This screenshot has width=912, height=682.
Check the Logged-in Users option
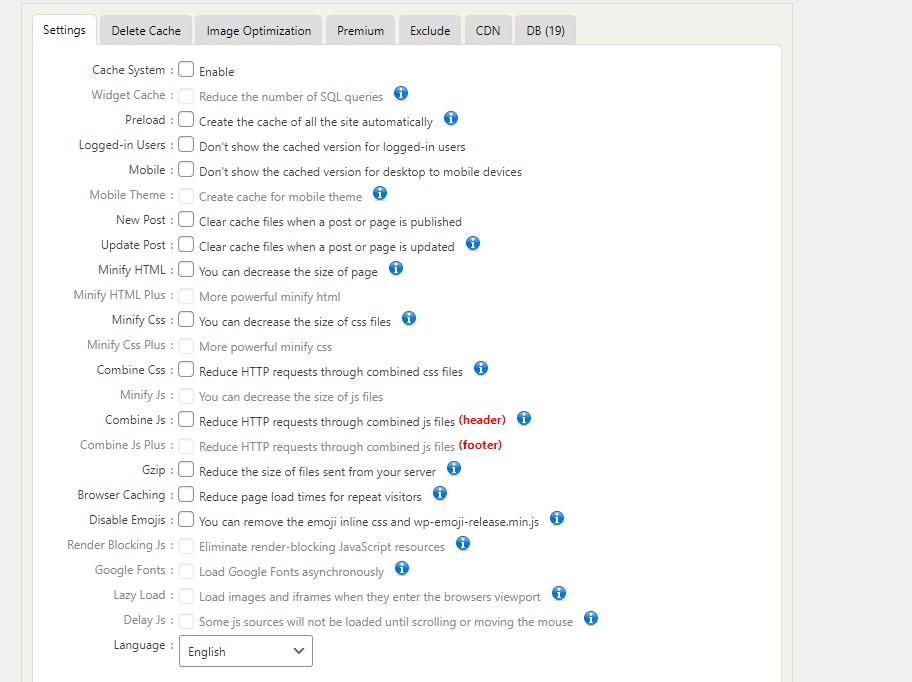point(186,144)
